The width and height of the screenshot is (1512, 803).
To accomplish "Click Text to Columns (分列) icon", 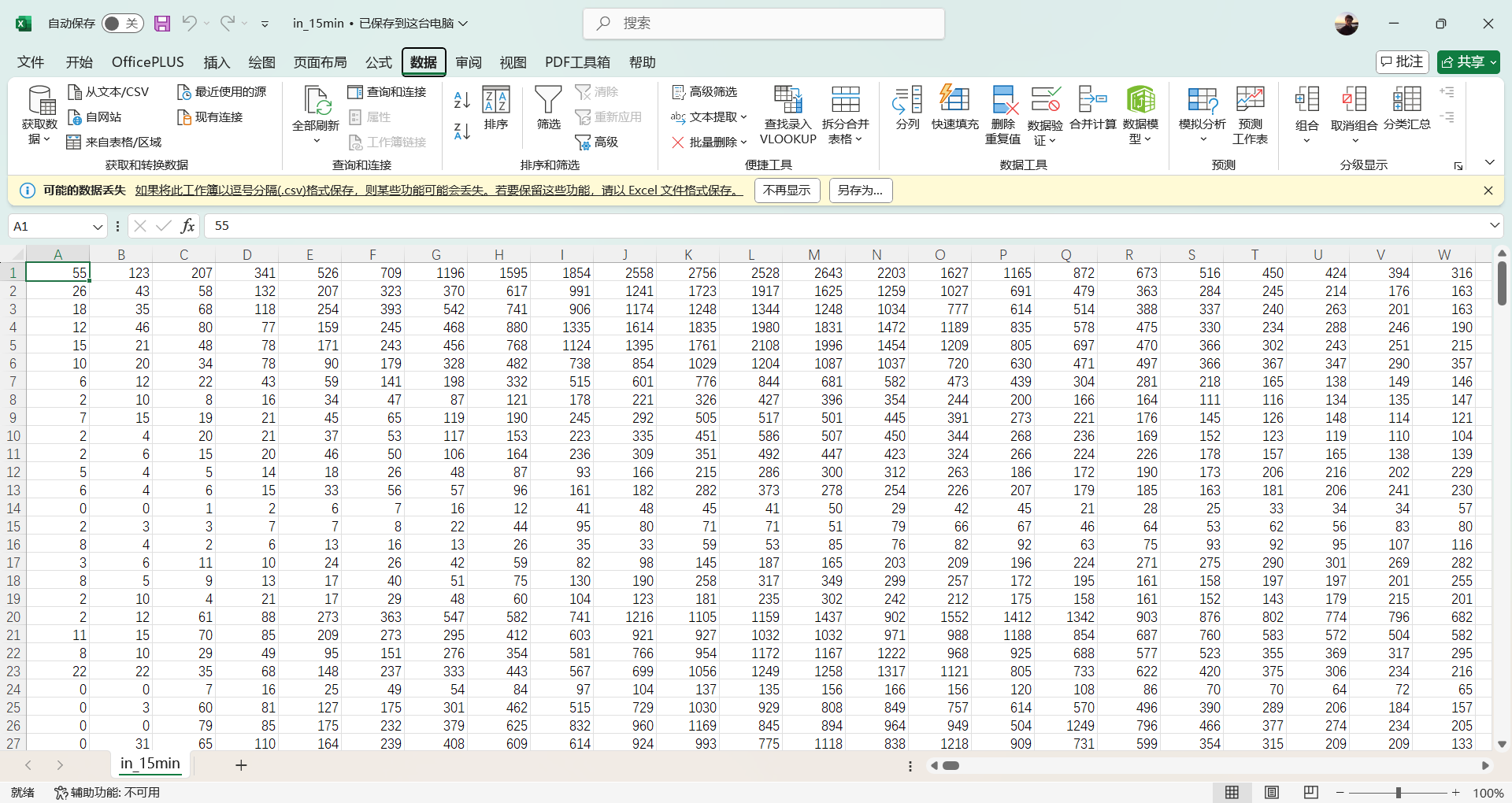I will (908, 108).
